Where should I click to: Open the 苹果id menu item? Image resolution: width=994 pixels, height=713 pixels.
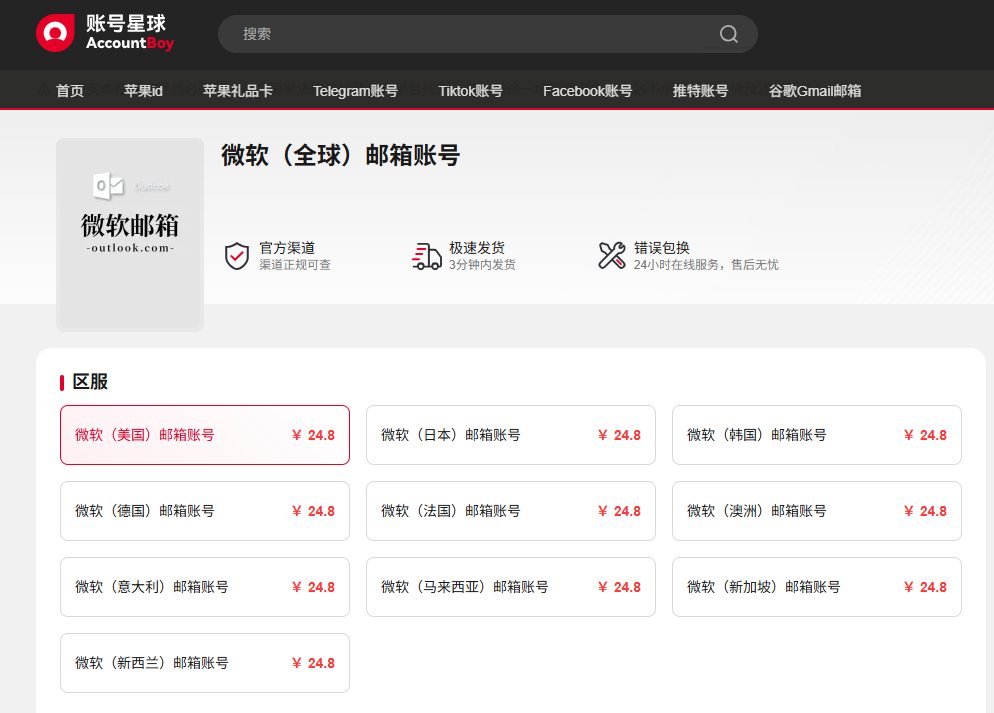pyautogui.click(x=143, y=91)
